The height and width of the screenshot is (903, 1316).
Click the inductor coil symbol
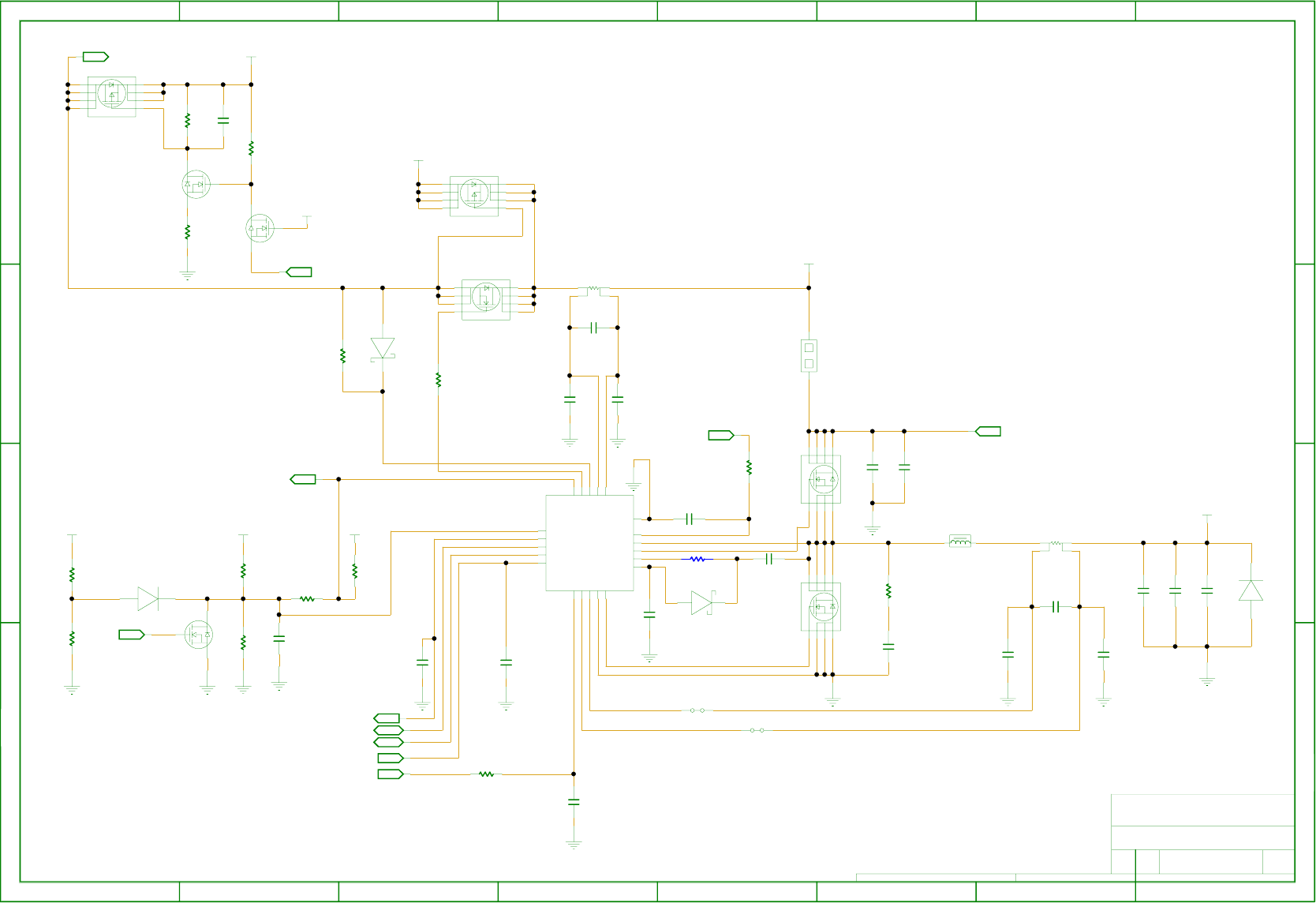point(960,541)
